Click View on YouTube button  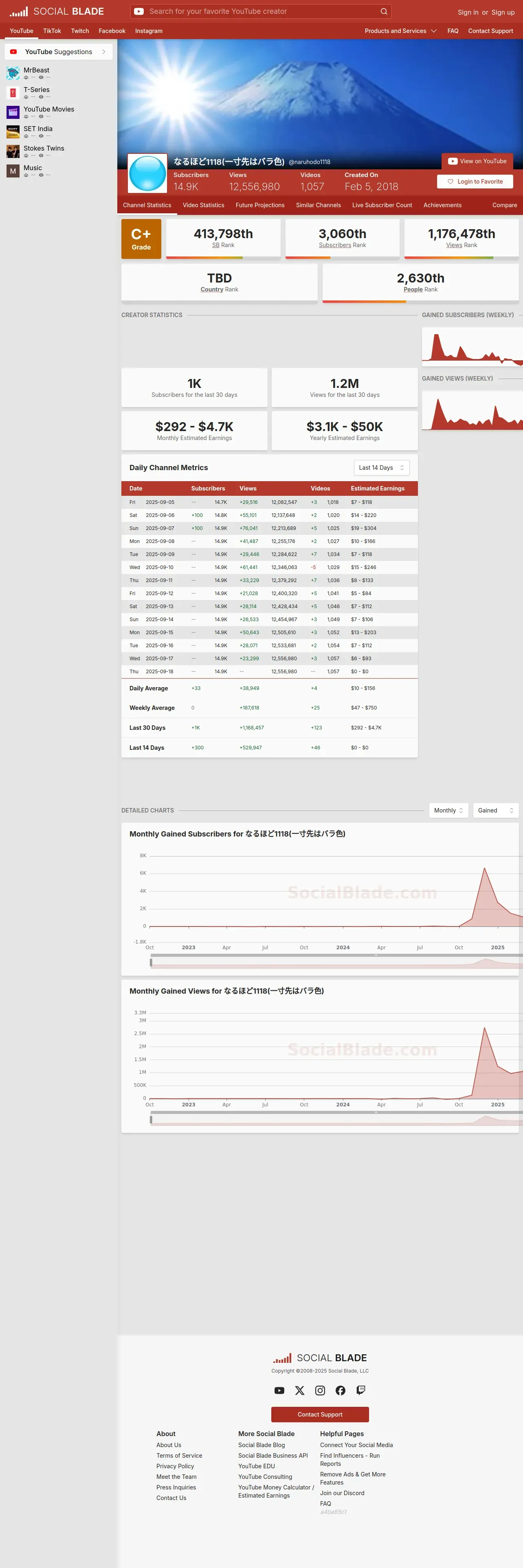[477, 161]
